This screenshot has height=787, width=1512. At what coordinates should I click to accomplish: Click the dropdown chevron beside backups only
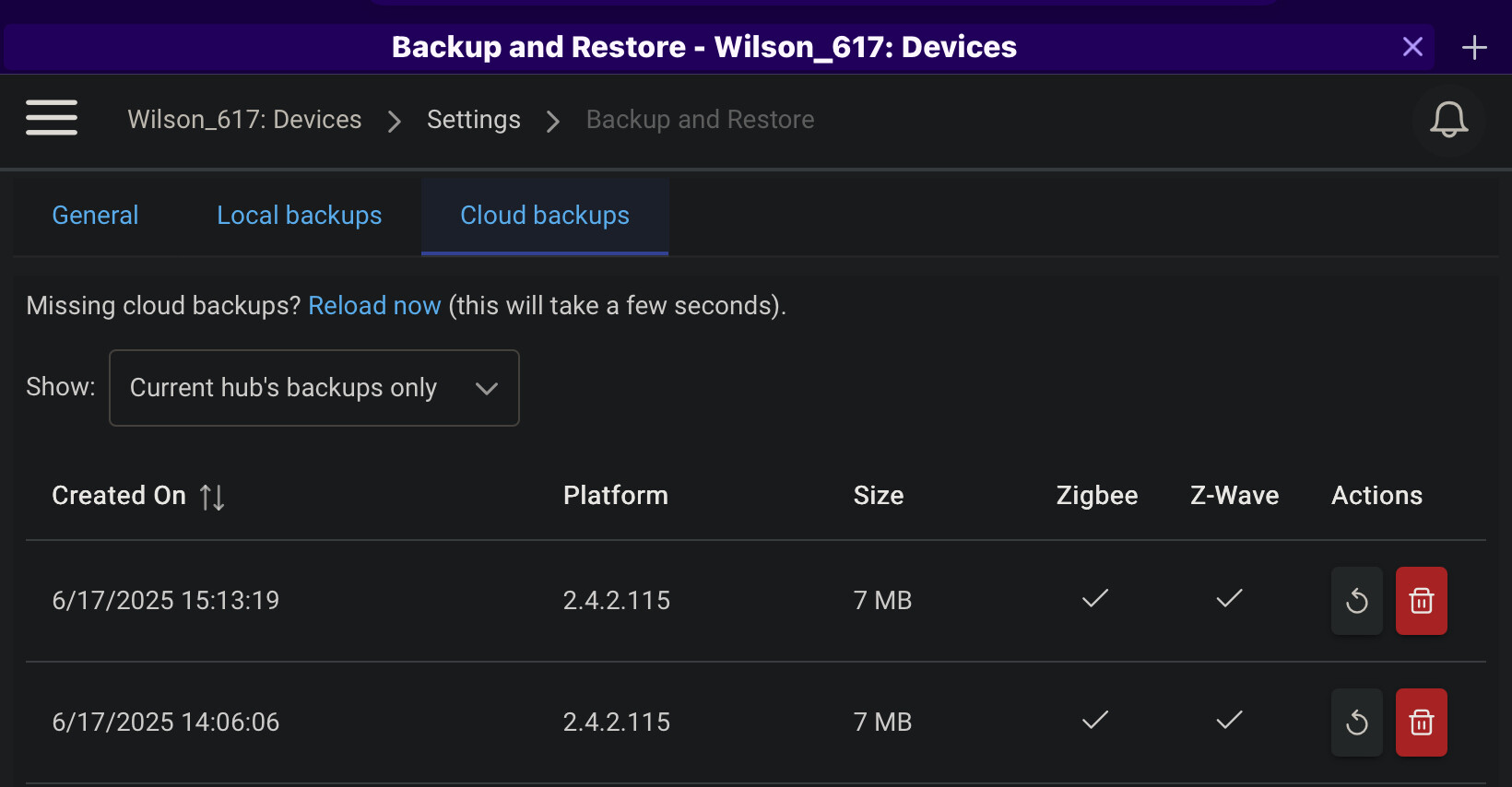tap(487, 388)
